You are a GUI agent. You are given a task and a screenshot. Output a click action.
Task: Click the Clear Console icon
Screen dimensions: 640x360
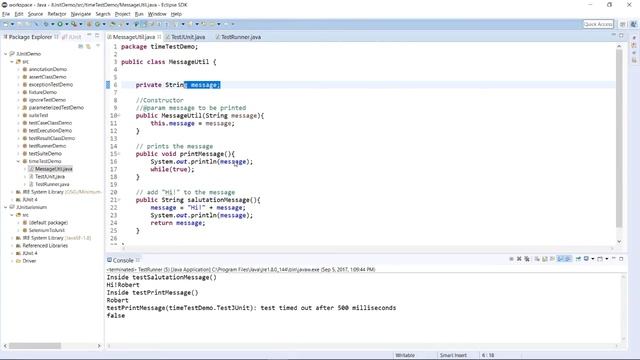[x=537, y=259]
